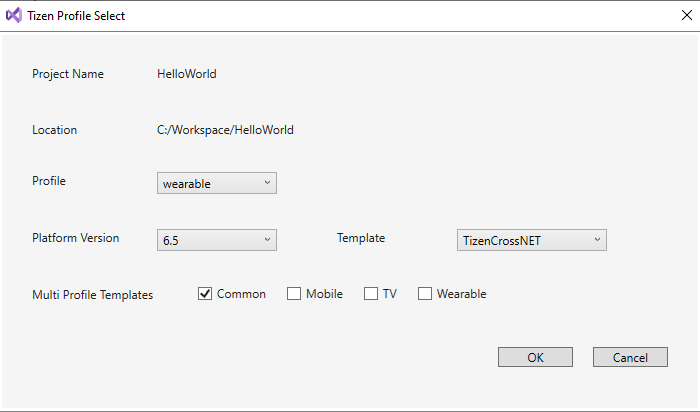This screenshot has height=412, width=700.
Task: Expand the Platform Version dropdown
Action: 216,240
